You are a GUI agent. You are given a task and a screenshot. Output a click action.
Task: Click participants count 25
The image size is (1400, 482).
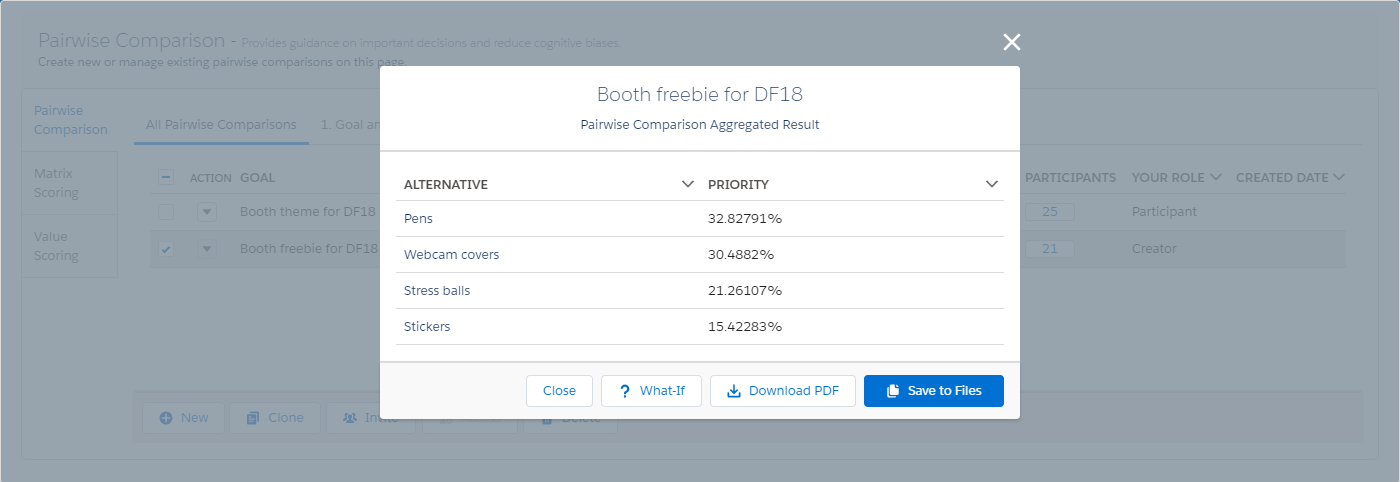pos(1049,212)
